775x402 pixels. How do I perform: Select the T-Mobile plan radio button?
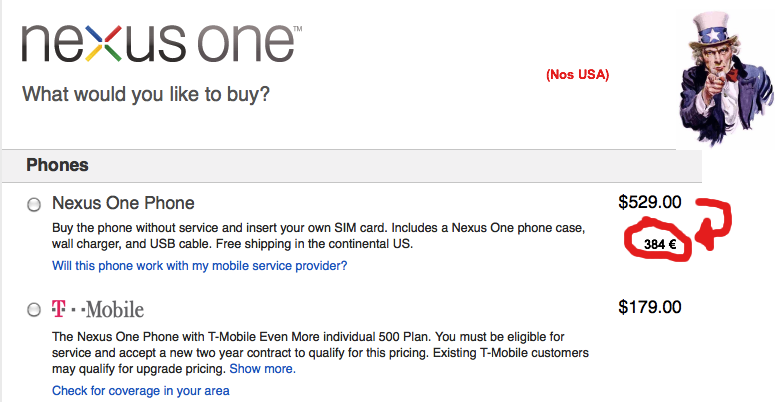point(34,309)
